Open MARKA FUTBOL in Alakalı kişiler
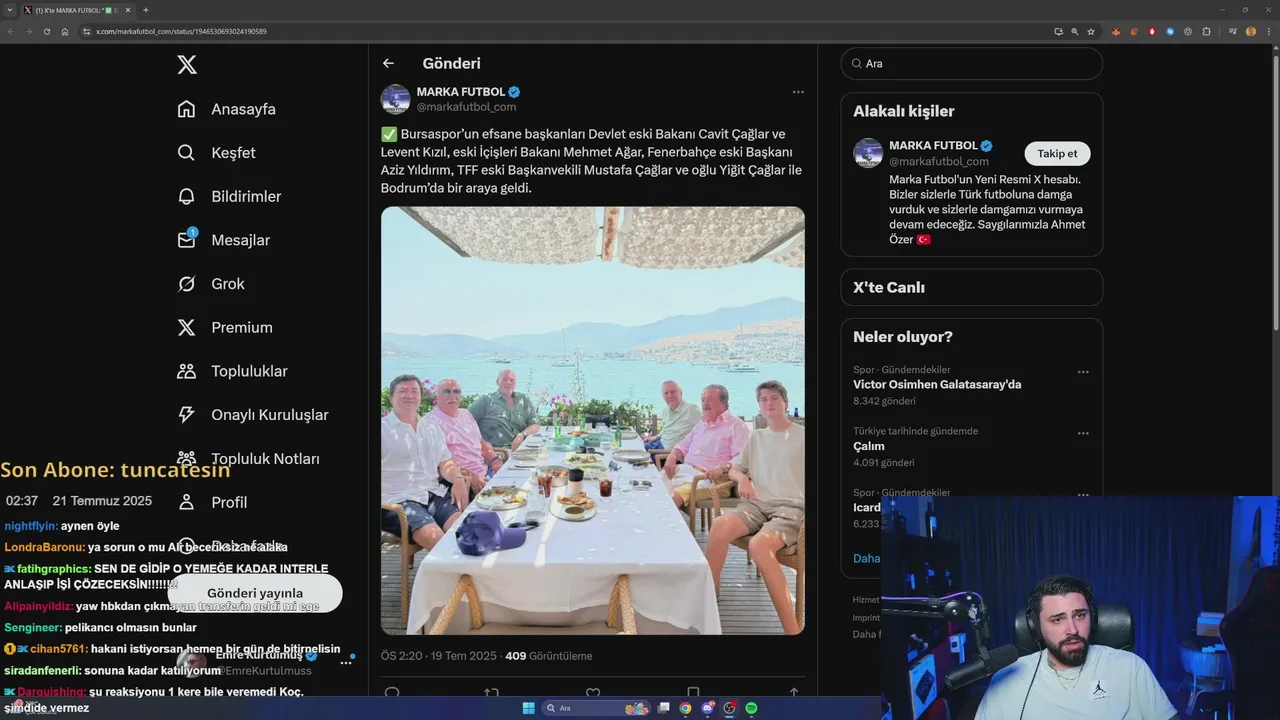 tap(934, 146)
